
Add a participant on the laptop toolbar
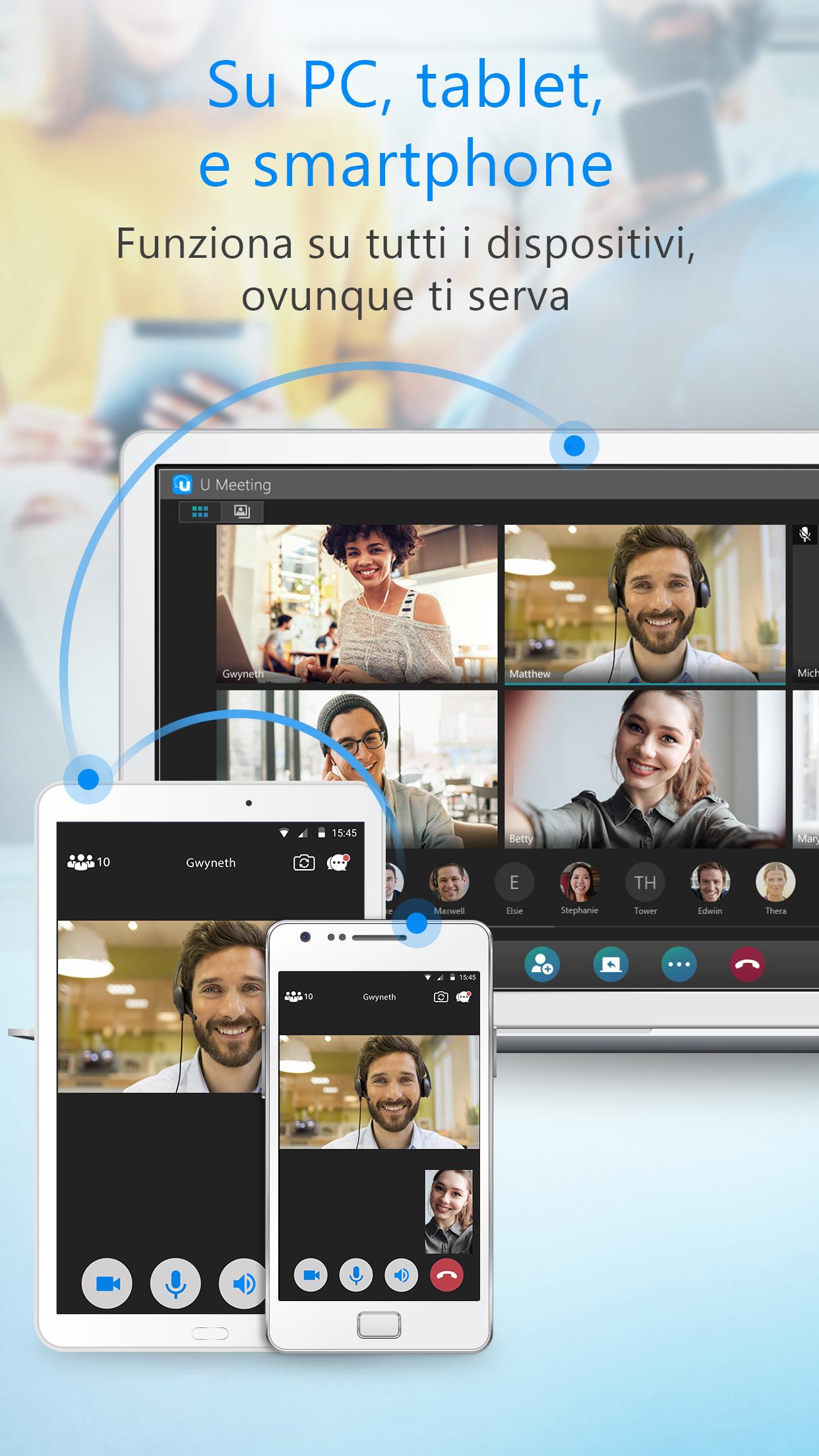coord(542,964)
